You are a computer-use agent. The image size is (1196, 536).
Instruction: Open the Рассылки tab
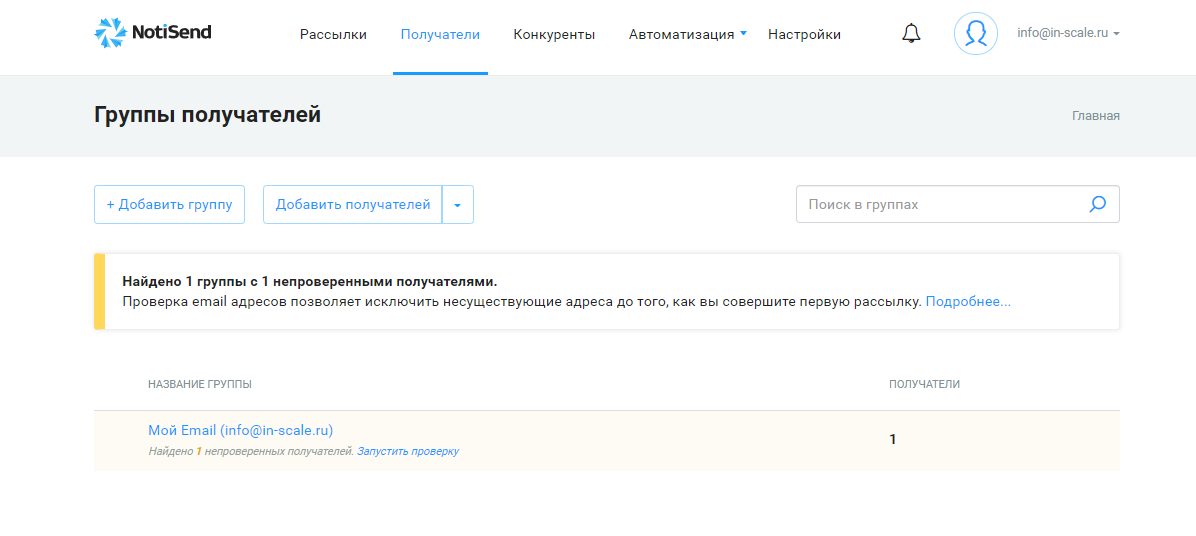coord(333,34)
